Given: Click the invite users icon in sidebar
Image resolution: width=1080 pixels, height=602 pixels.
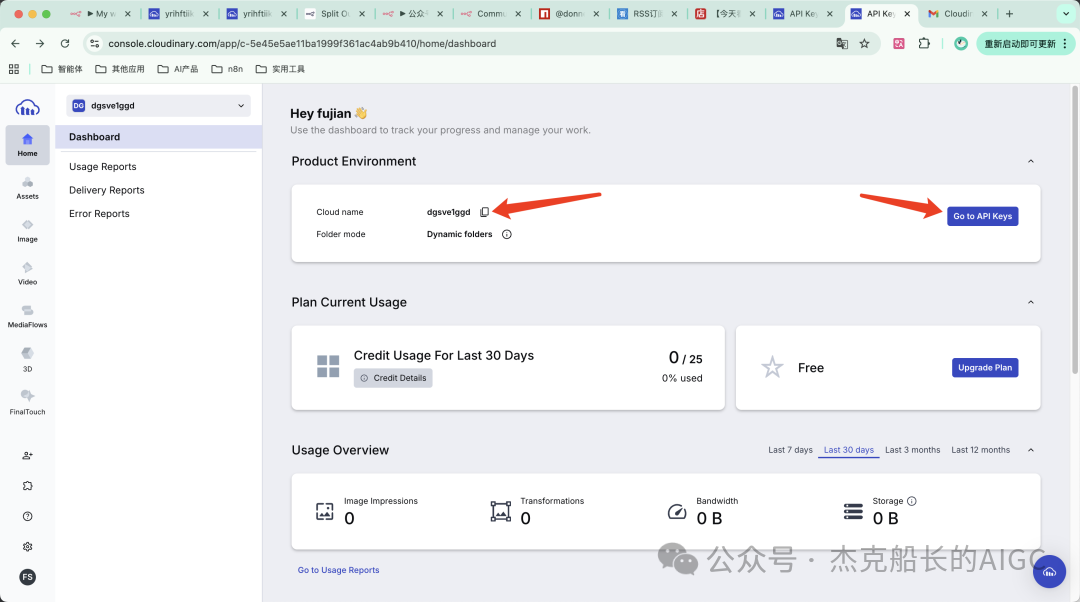Looking at the screenshot, I should (28, 455).
